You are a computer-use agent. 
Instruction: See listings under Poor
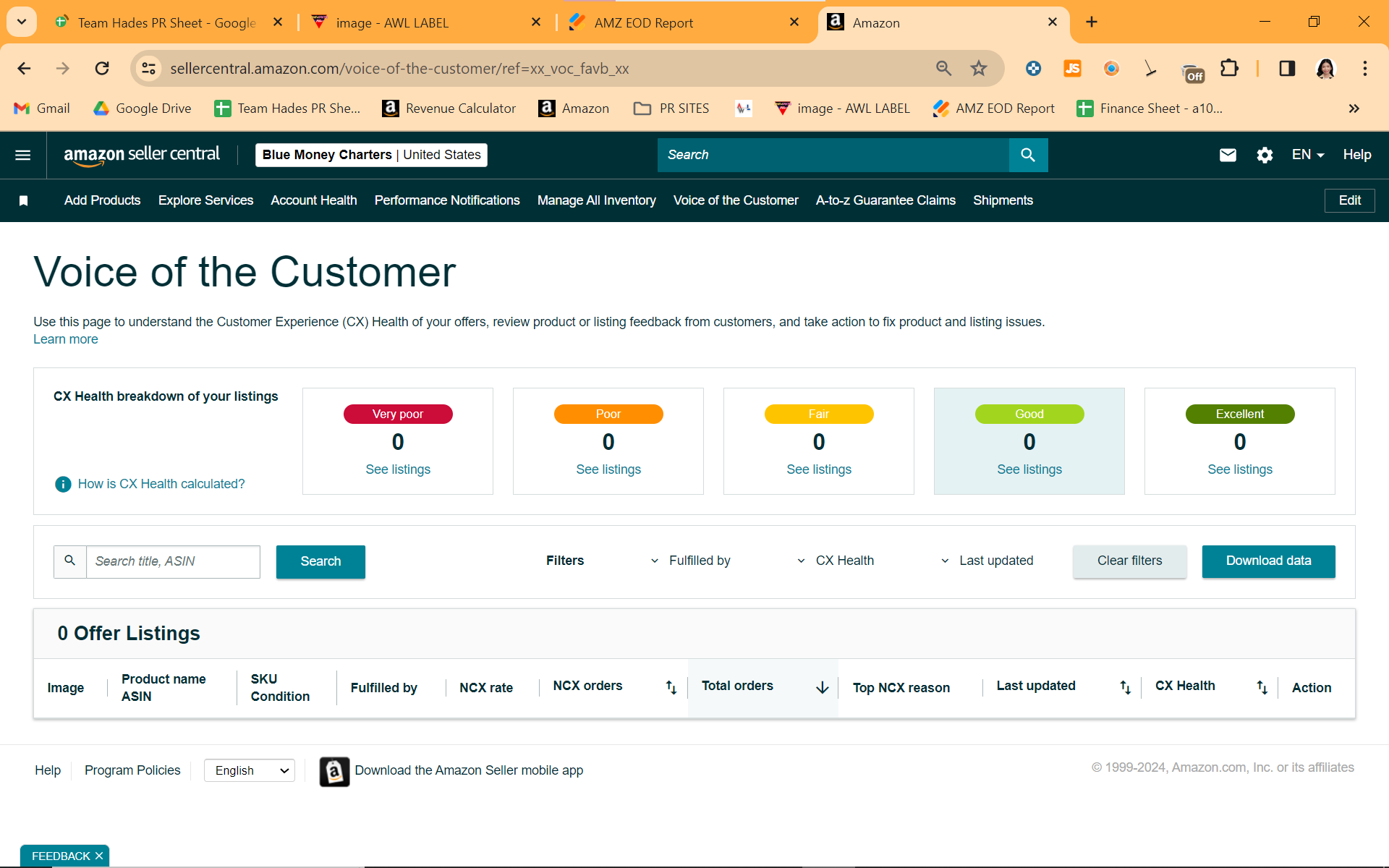[608, 469]
